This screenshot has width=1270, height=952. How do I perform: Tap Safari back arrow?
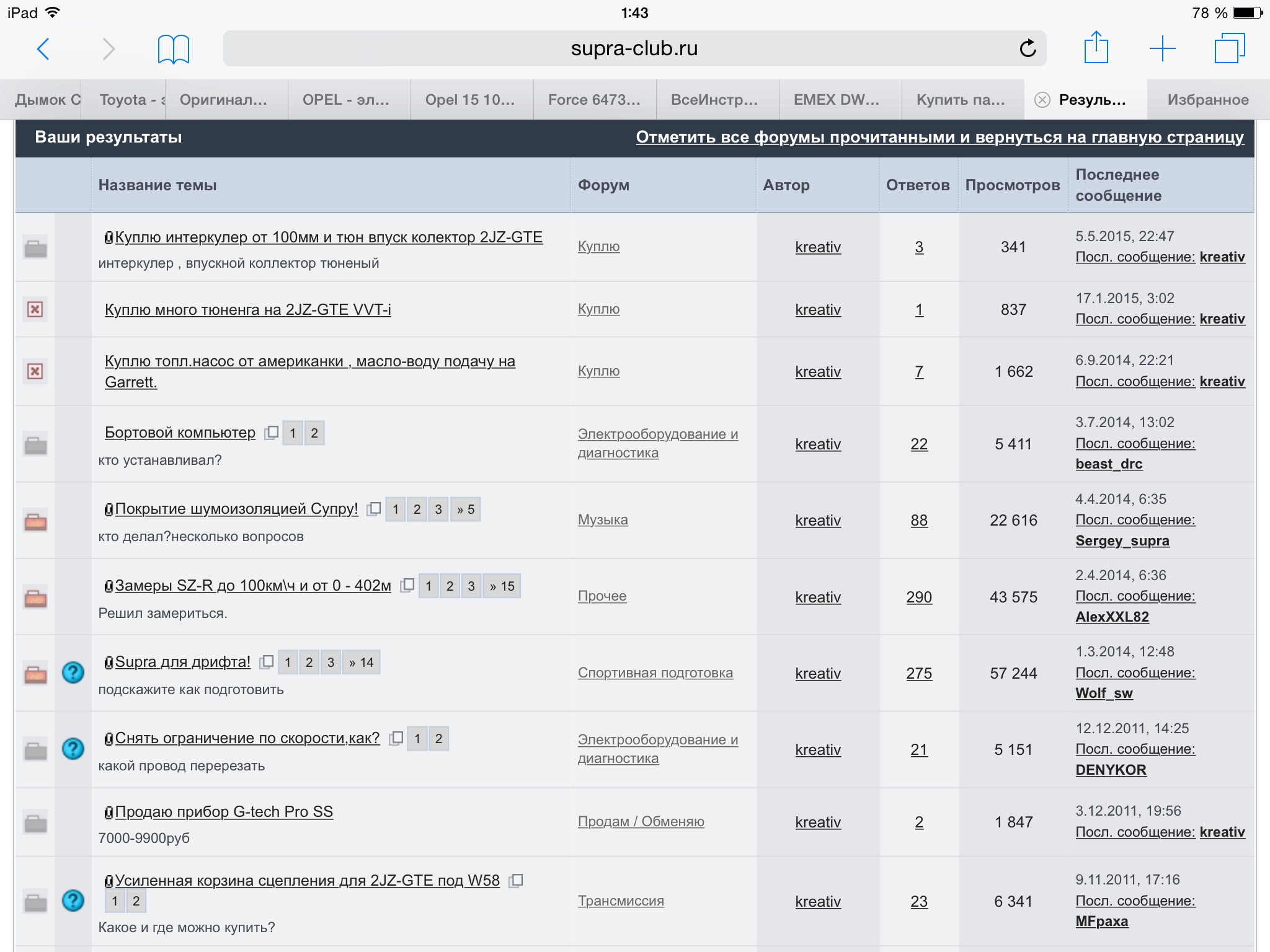tap(43, 49)
